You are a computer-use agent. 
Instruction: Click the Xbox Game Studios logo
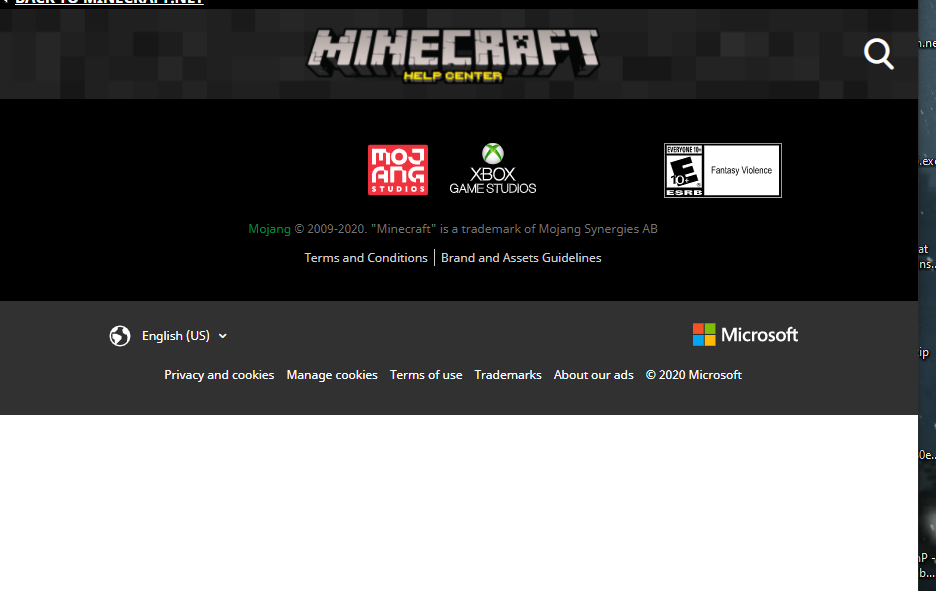[492, 169]
